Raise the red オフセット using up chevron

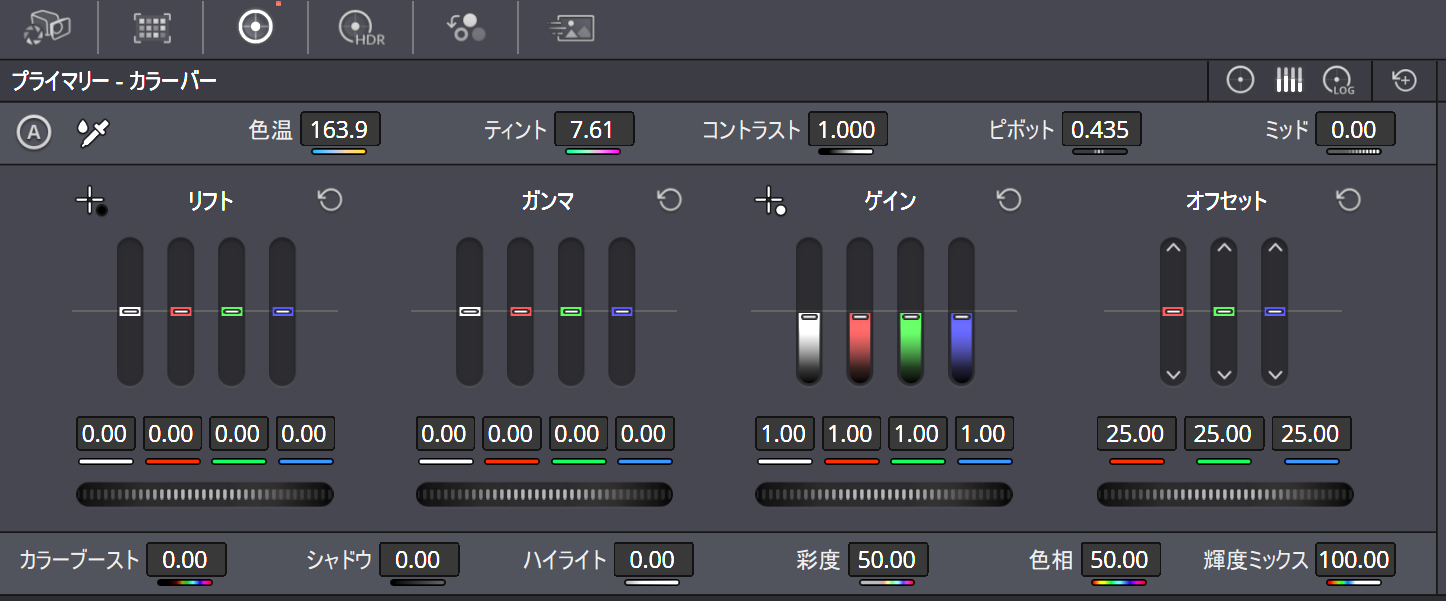pyautogui.click(x=1173, y=248)
